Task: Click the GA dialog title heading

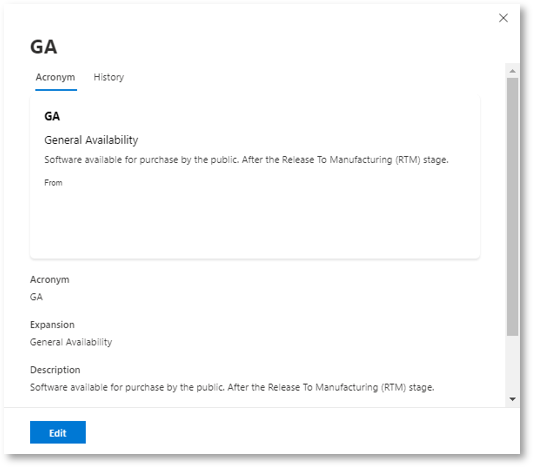Action: (x=44, y=47)
